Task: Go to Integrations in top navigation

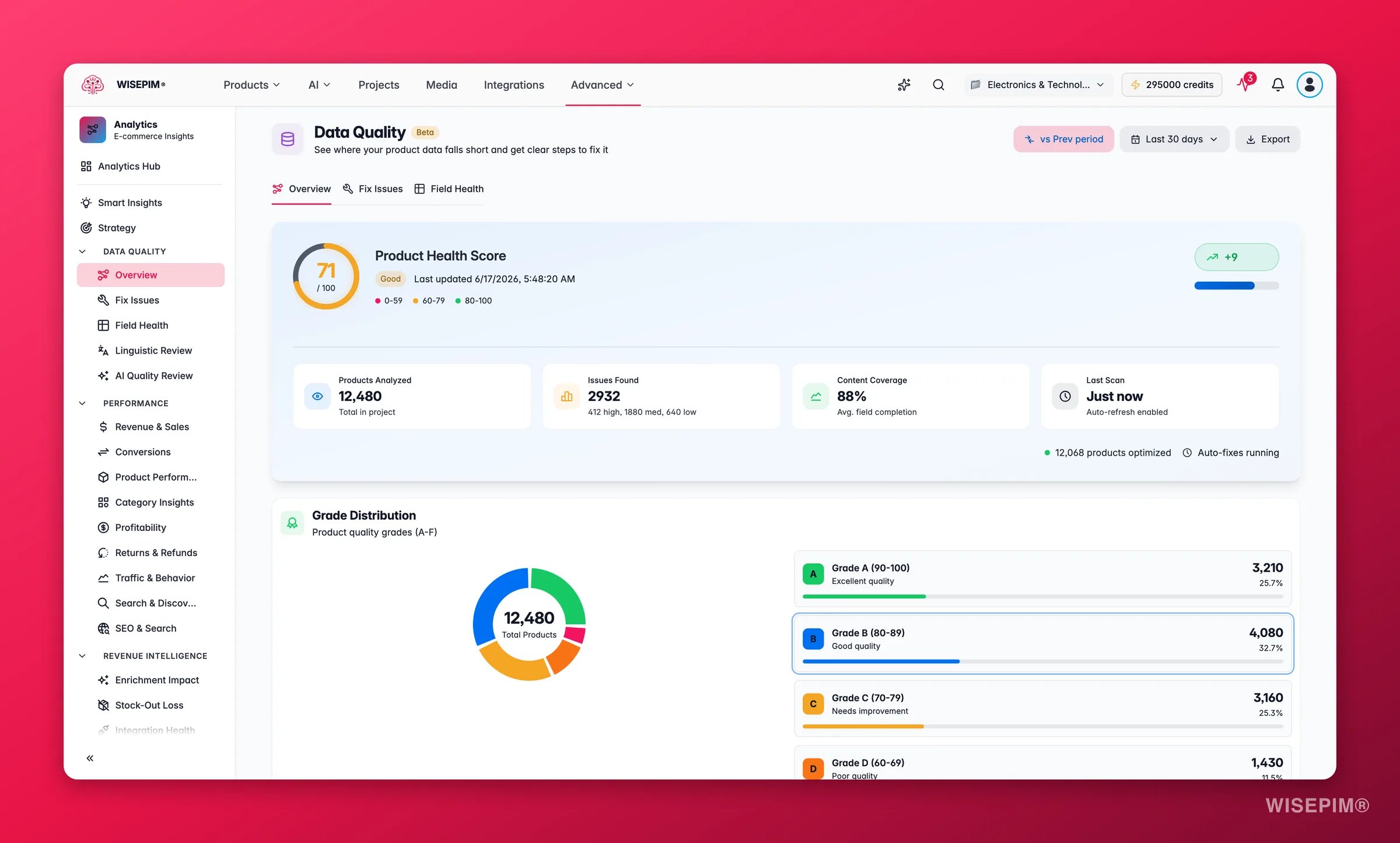Action: [x=514, y=85]
